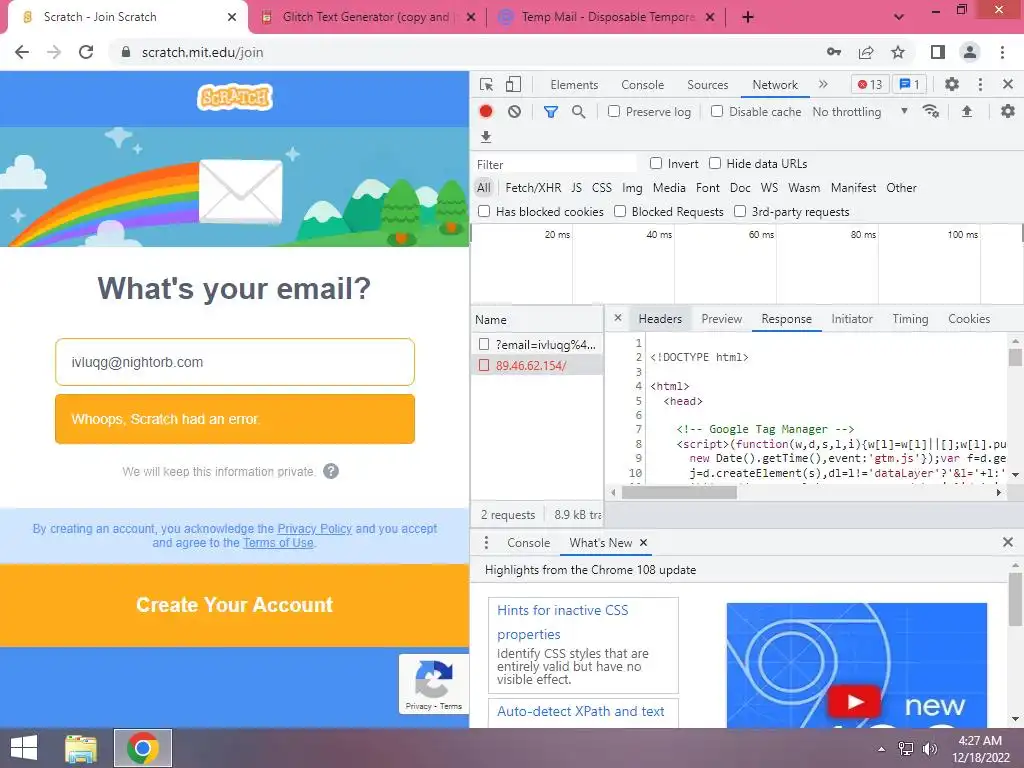This screenshot has height=768, width=1024.
Task: Click the What's New drawer scrollbar
Action: click(1015, 598)
